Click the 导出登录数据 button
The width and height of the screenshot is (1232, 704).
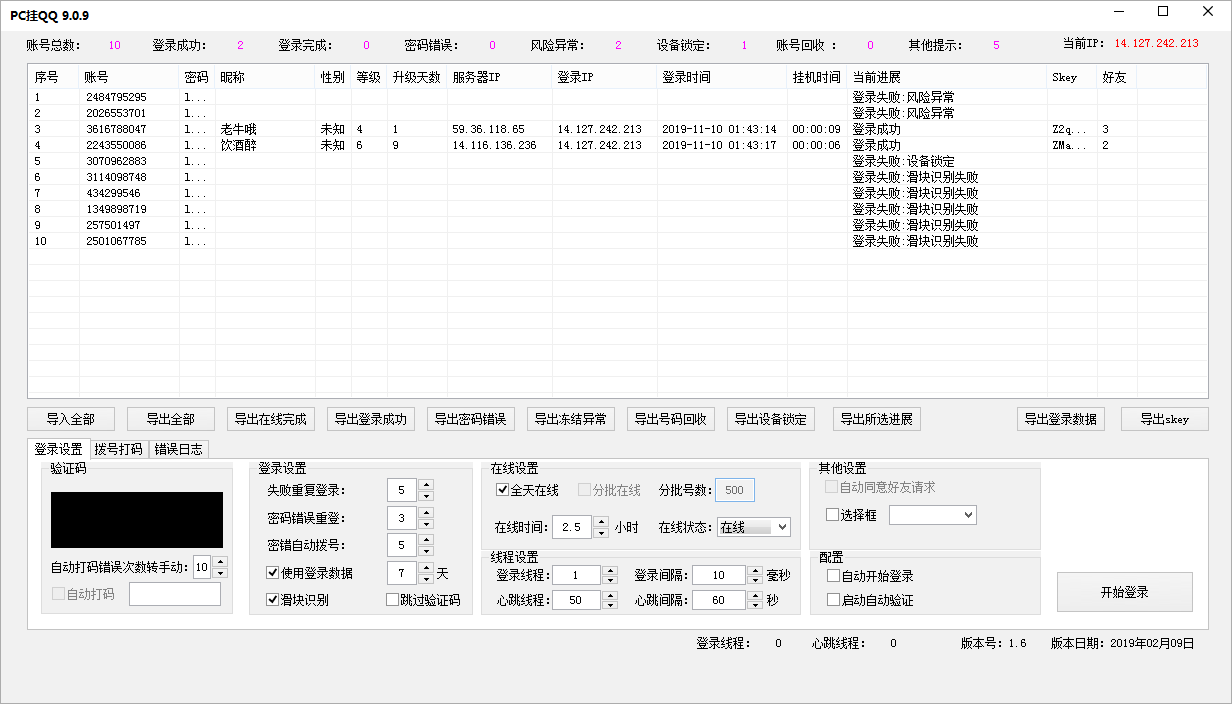pos(1061,419)
